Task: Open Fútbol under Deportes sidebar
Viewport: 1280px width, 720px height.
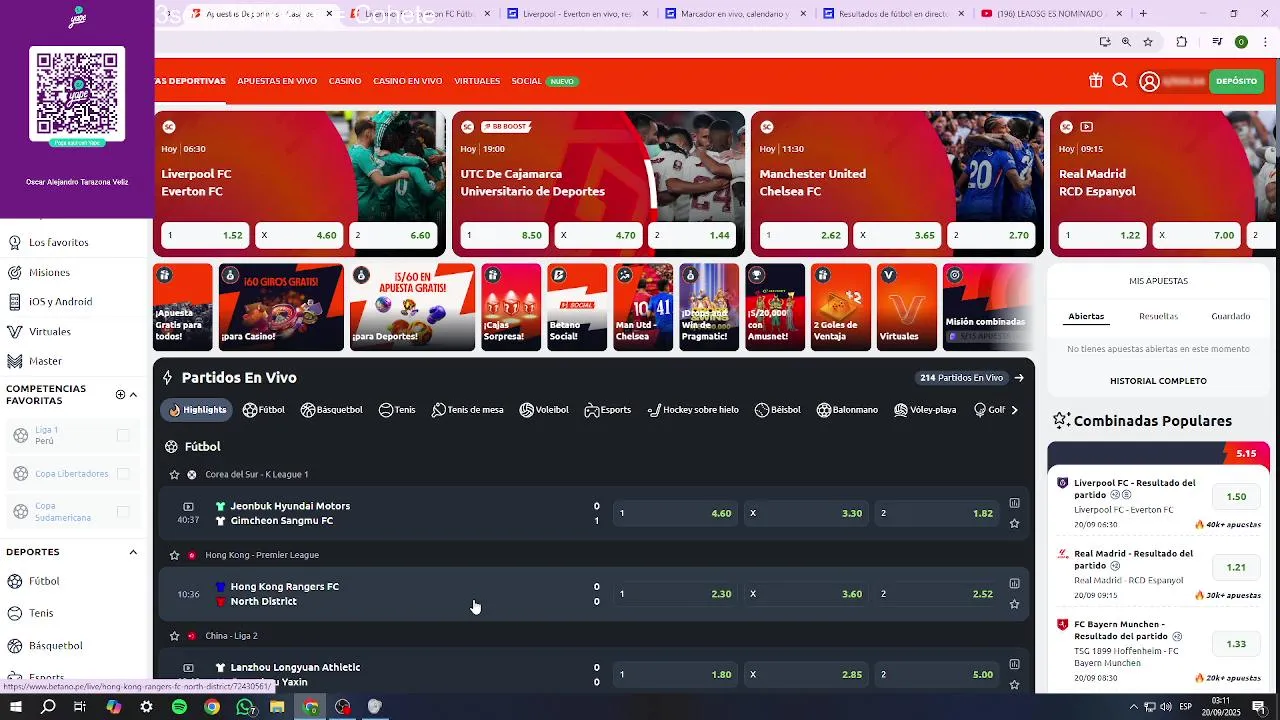Action: 44,581
